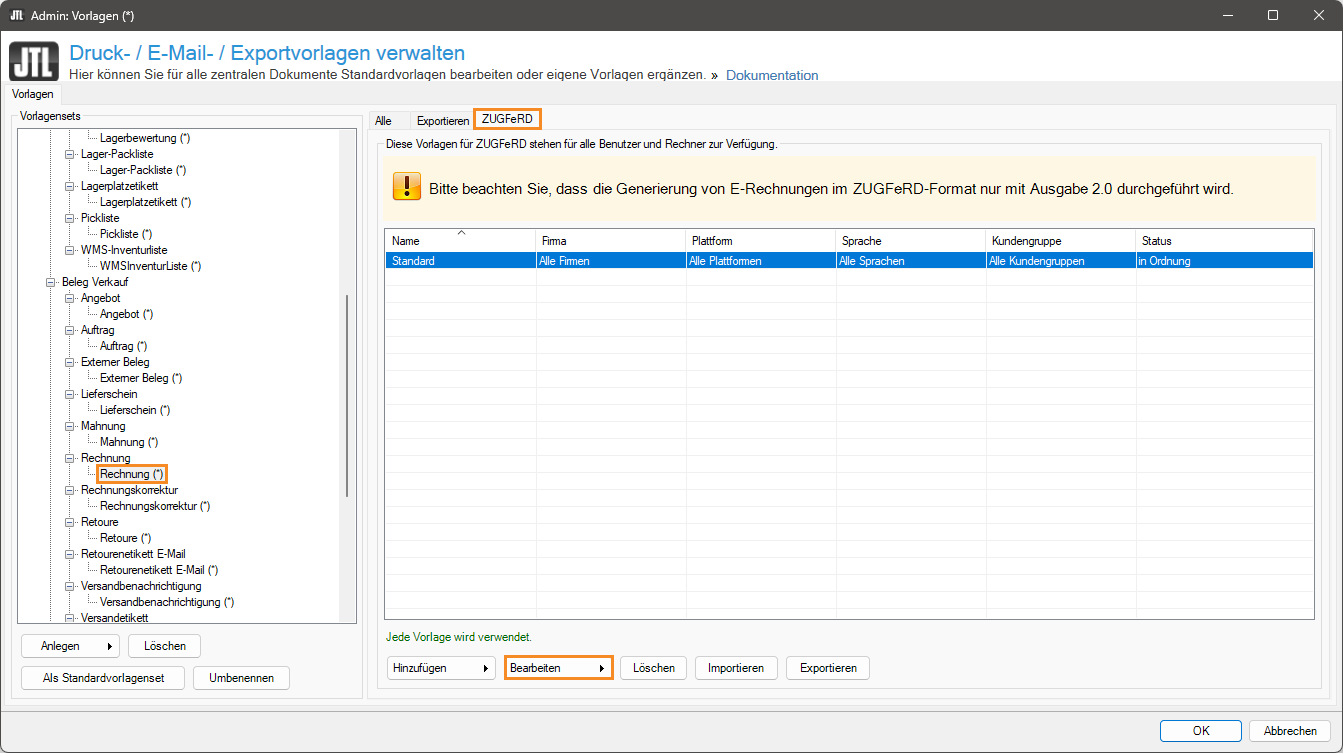Click Als Standardvorlagenset button
Image resolution: width=1343 pixels, height=753 pixels.
103,678
